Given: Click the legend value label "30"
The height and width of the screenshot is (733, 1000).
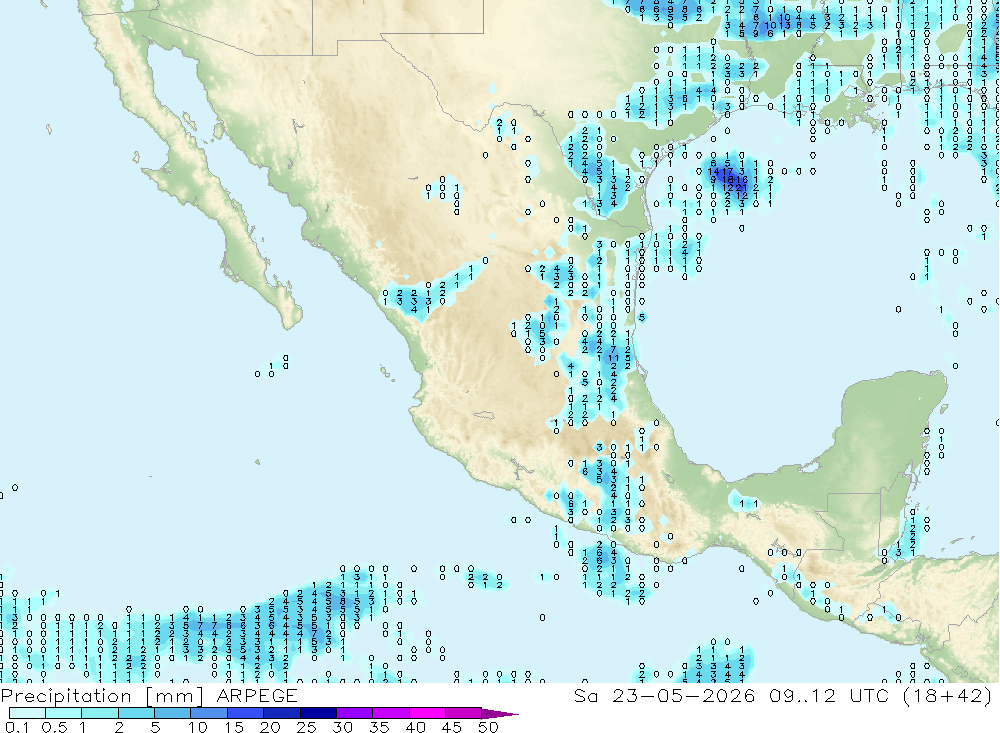Looking at the screenshot, I should [343, 727].
